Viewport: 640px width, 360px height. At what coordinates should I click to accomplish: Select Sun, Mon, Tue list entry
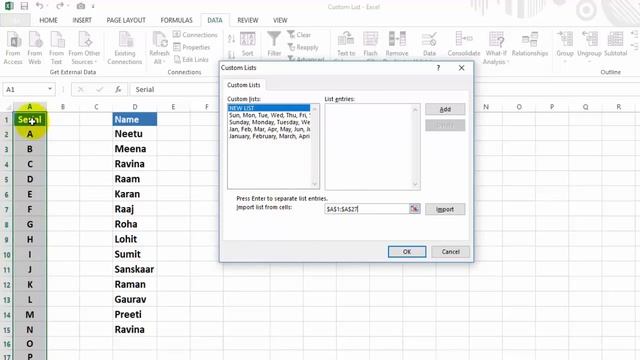pyautogui.click(x=269, y=115)
